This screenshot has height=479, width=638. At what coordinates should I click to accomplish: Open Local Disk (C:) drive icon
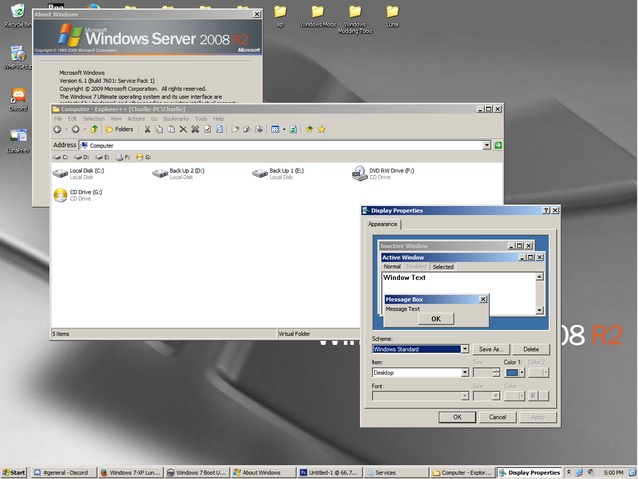(x=61, y=174)
